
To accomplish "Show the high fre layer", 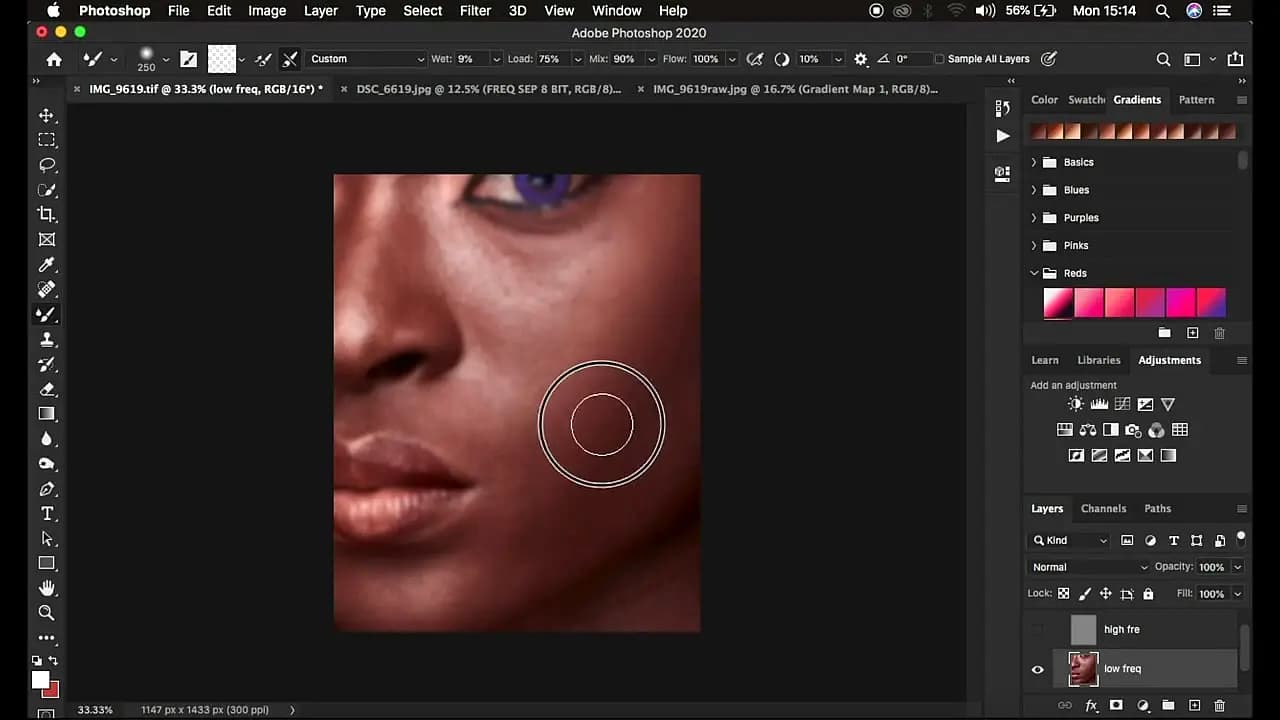I will point(1037,630).
